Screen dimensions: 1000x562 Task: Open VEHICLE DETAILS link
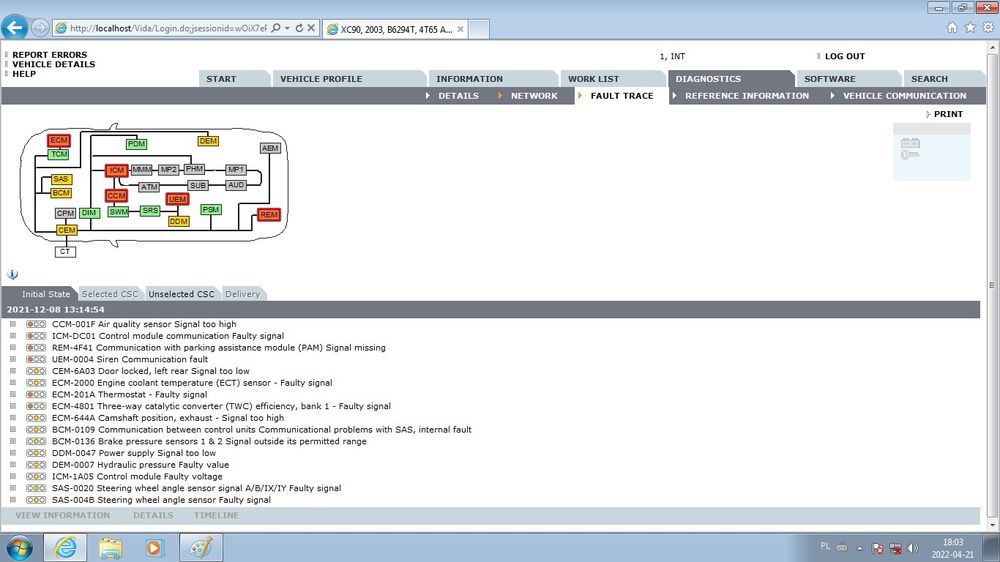tap(54, 64)
